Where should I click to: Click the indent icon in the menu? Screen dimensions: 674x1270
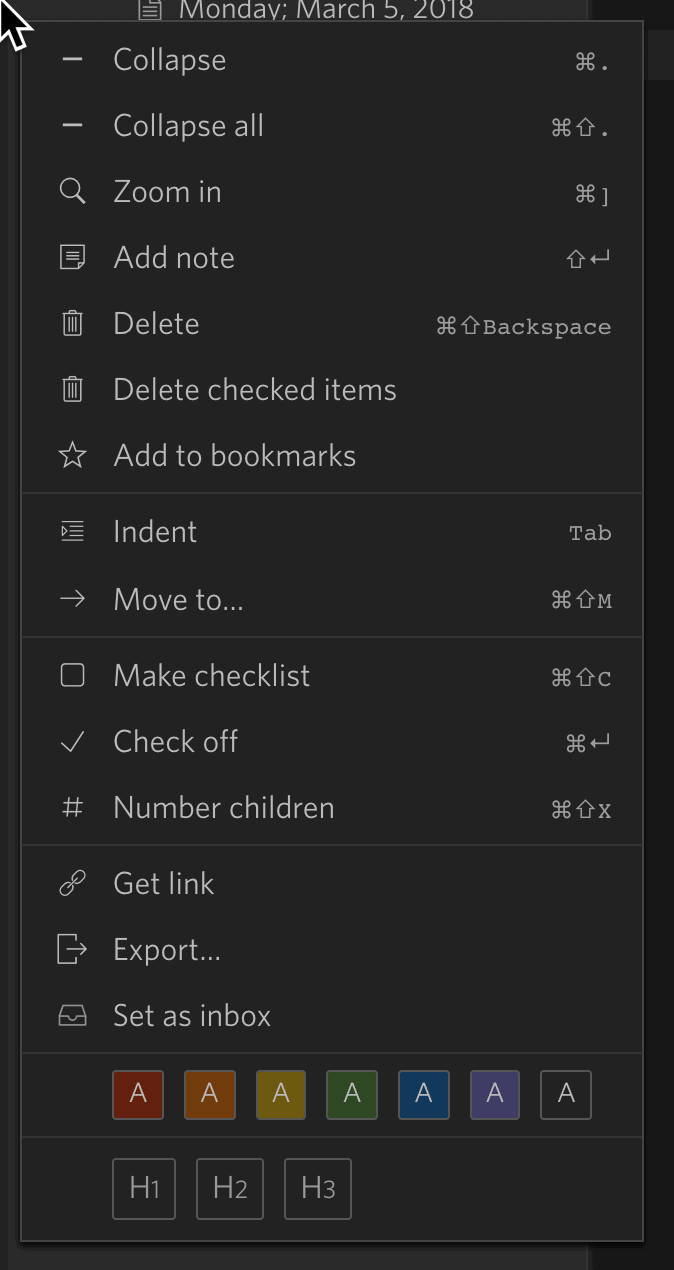[72, 531]
